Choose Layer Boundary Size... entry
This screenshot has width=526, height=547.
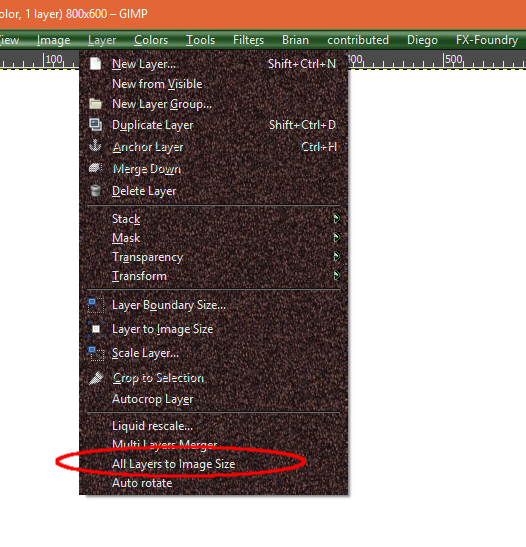[213, 305]
